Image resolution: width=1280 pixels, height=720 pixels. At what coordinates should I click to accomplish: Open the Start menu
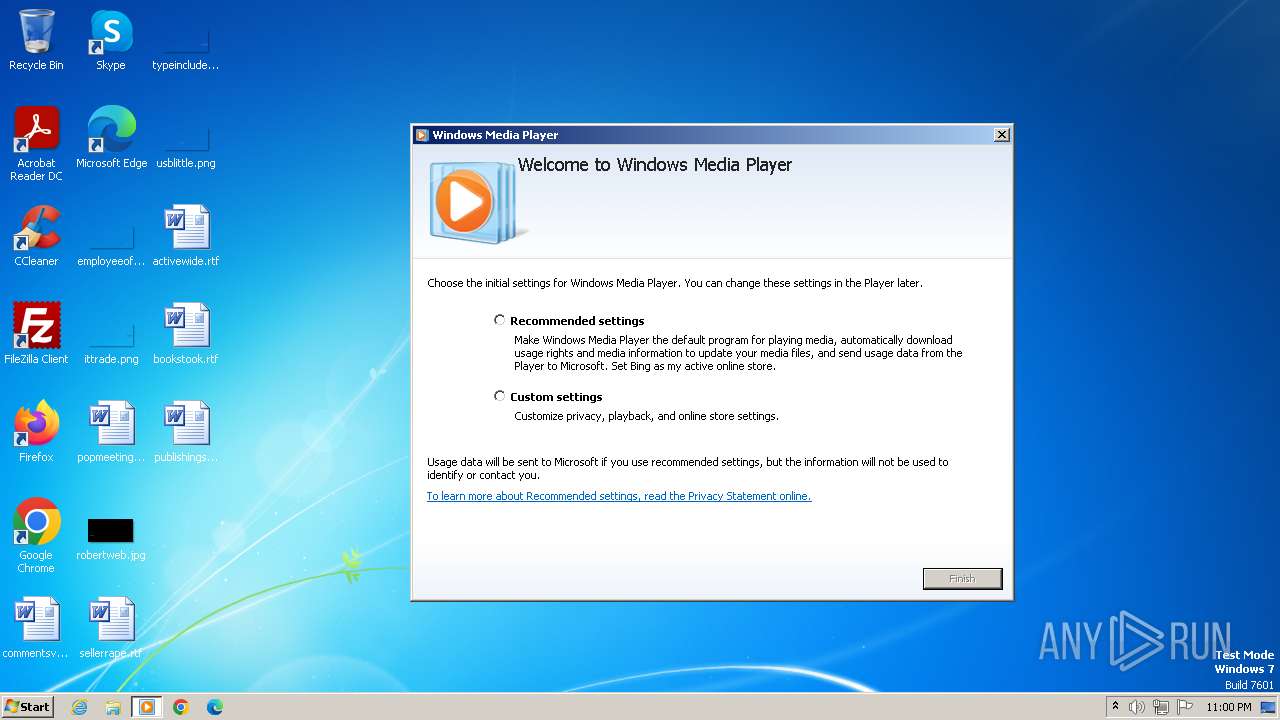(27, 707)
